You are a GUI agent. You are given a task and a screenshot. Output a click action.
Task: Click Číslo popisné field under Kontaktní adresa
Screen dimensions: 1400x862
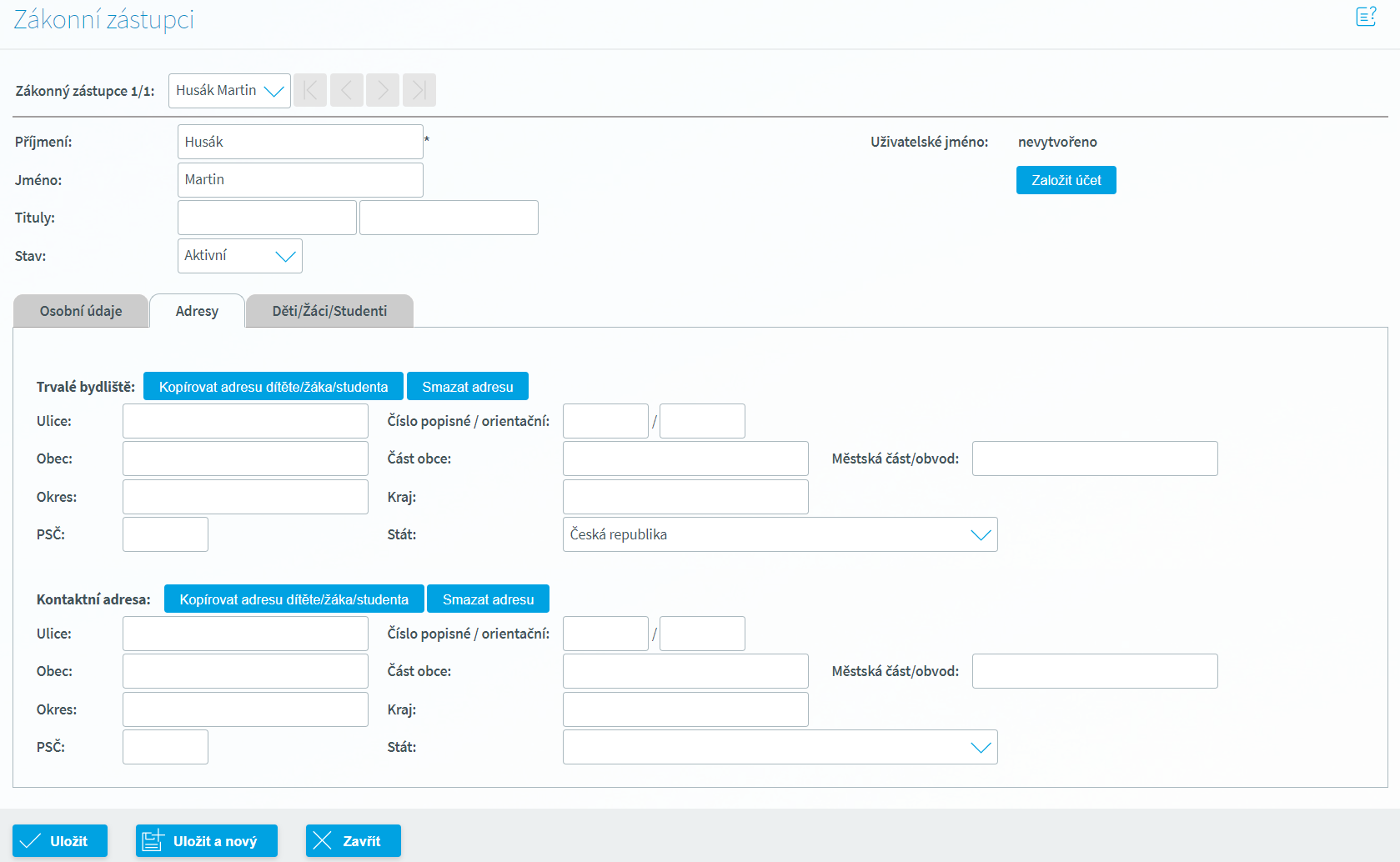point(605,634)
